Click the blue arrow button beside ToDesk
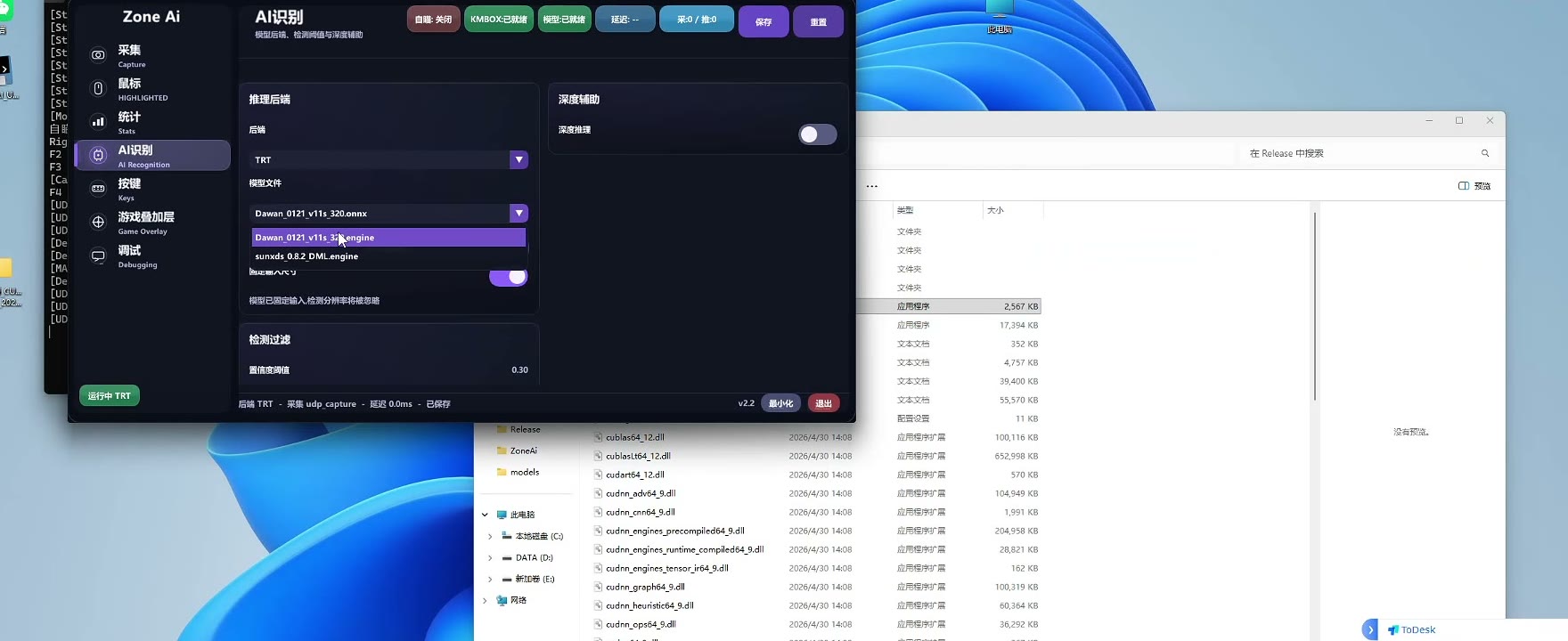Screen dimensions: 1568x641 1370,629
